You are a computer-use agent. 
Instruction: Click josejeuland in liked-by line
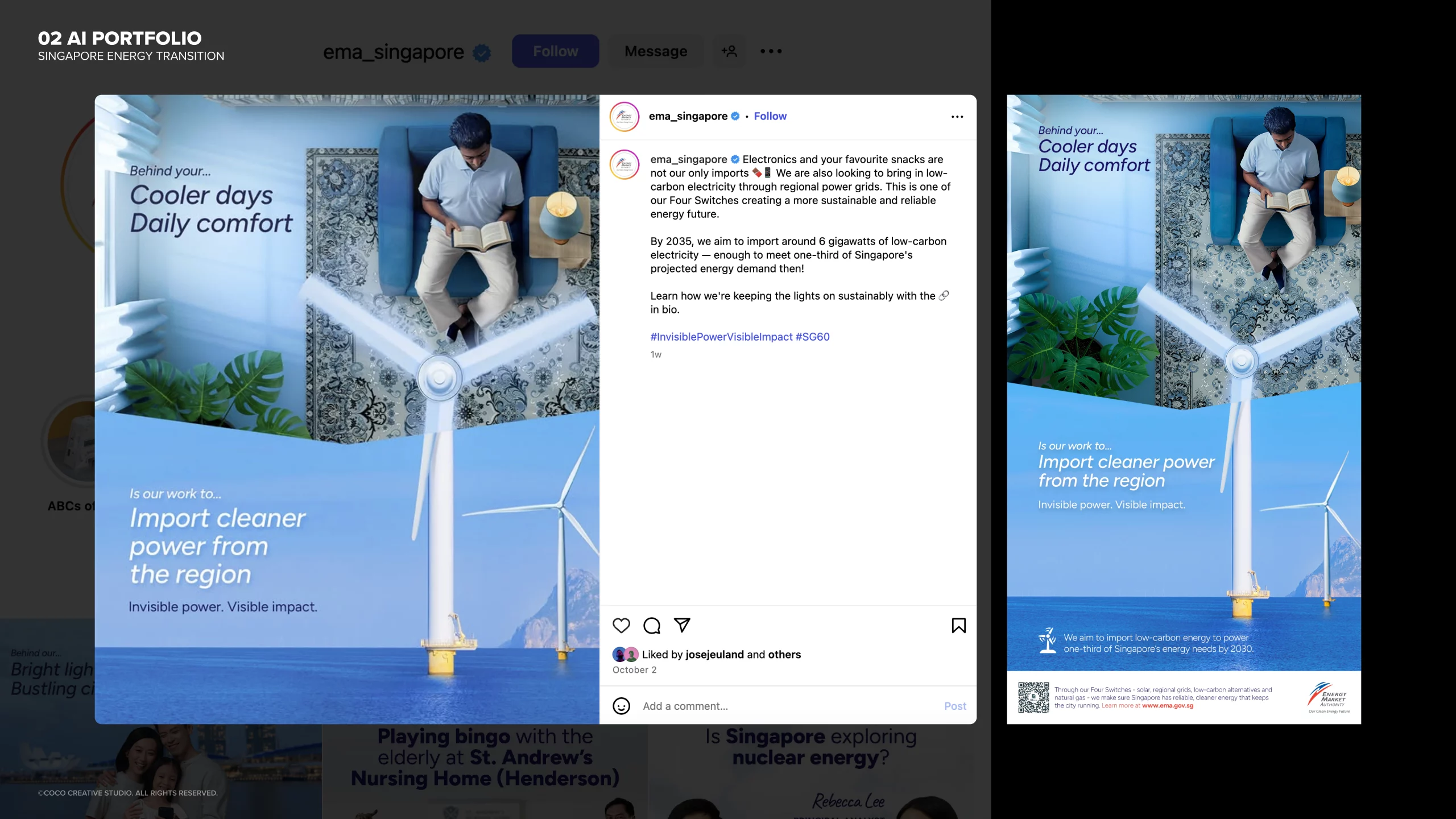[x=714, y=655]
